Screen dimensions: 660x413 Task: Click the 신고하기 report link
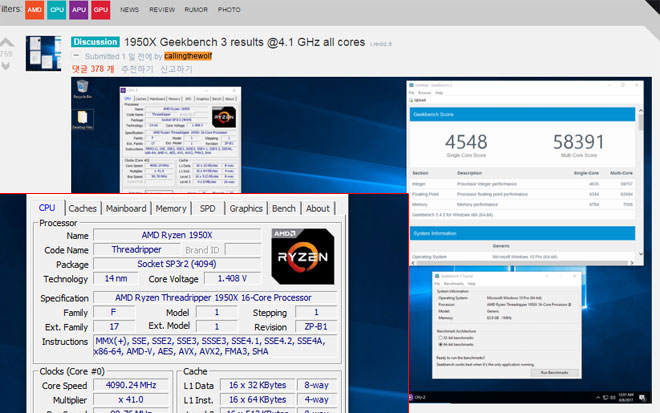pos(176,69)
